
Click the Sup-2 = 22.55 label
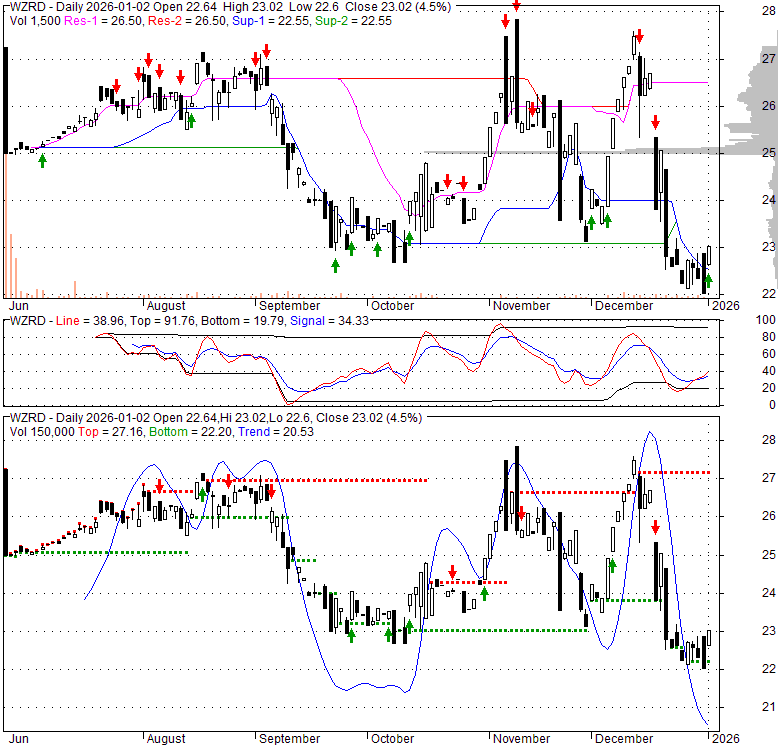point(353,21)
